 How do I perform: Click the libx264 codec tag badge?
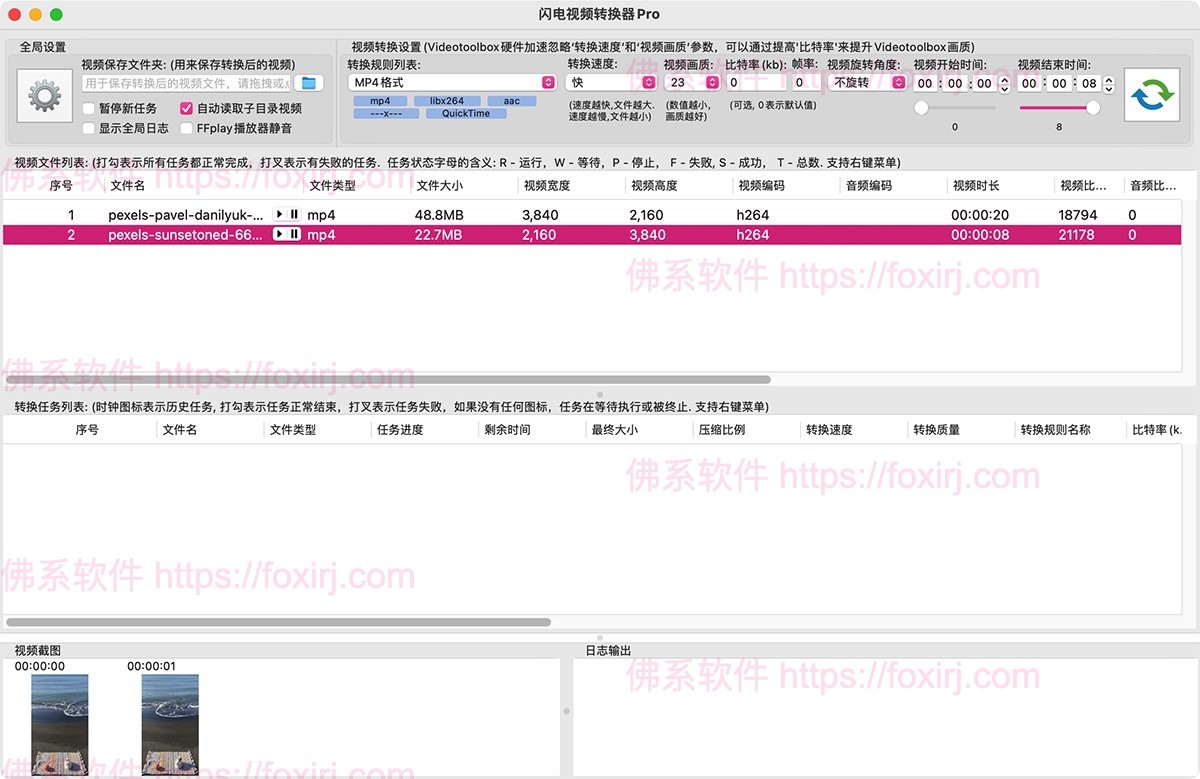446,100
